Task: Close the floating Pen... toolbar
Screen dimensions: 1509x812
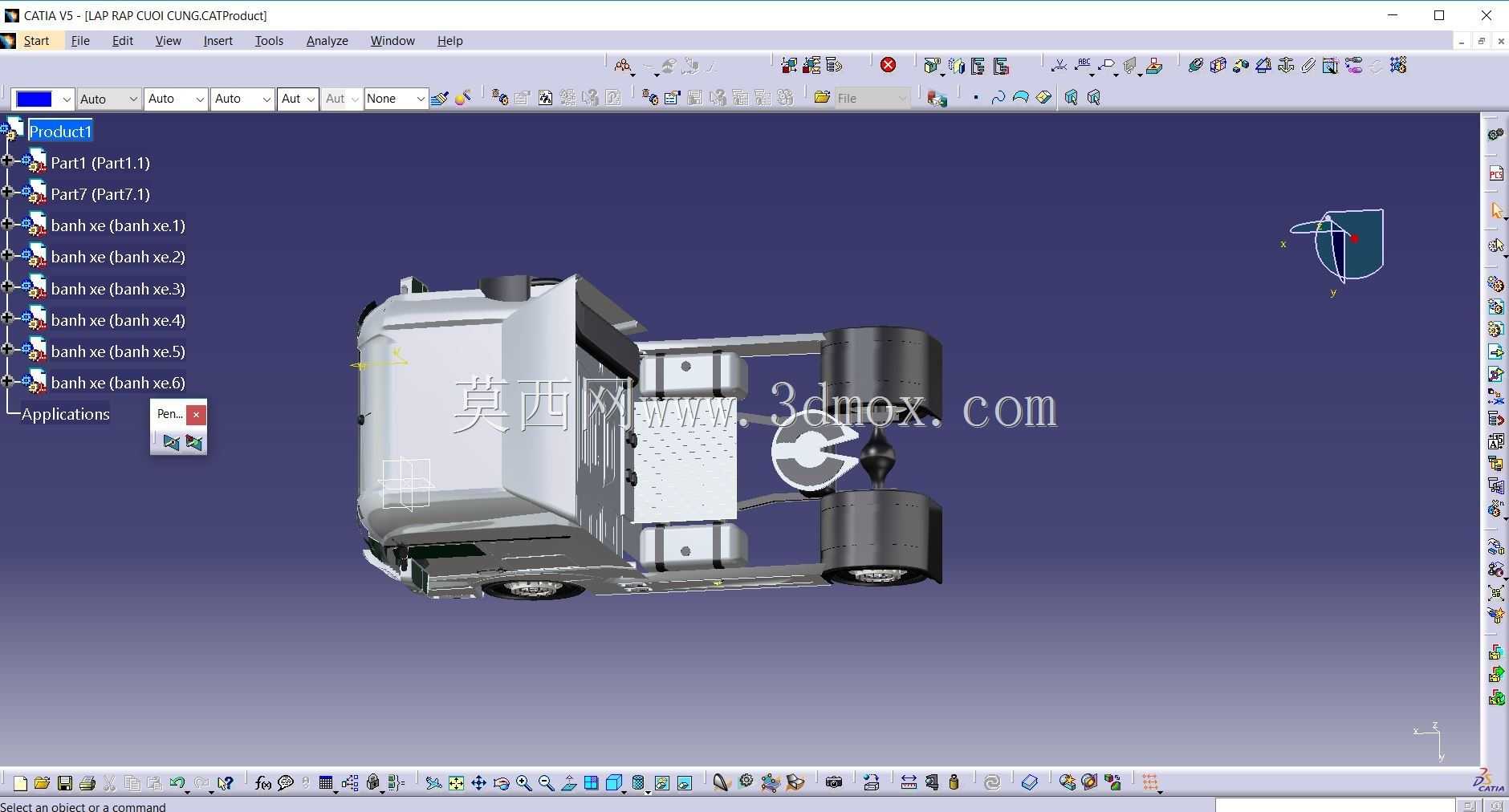Action: pos(197,414)
